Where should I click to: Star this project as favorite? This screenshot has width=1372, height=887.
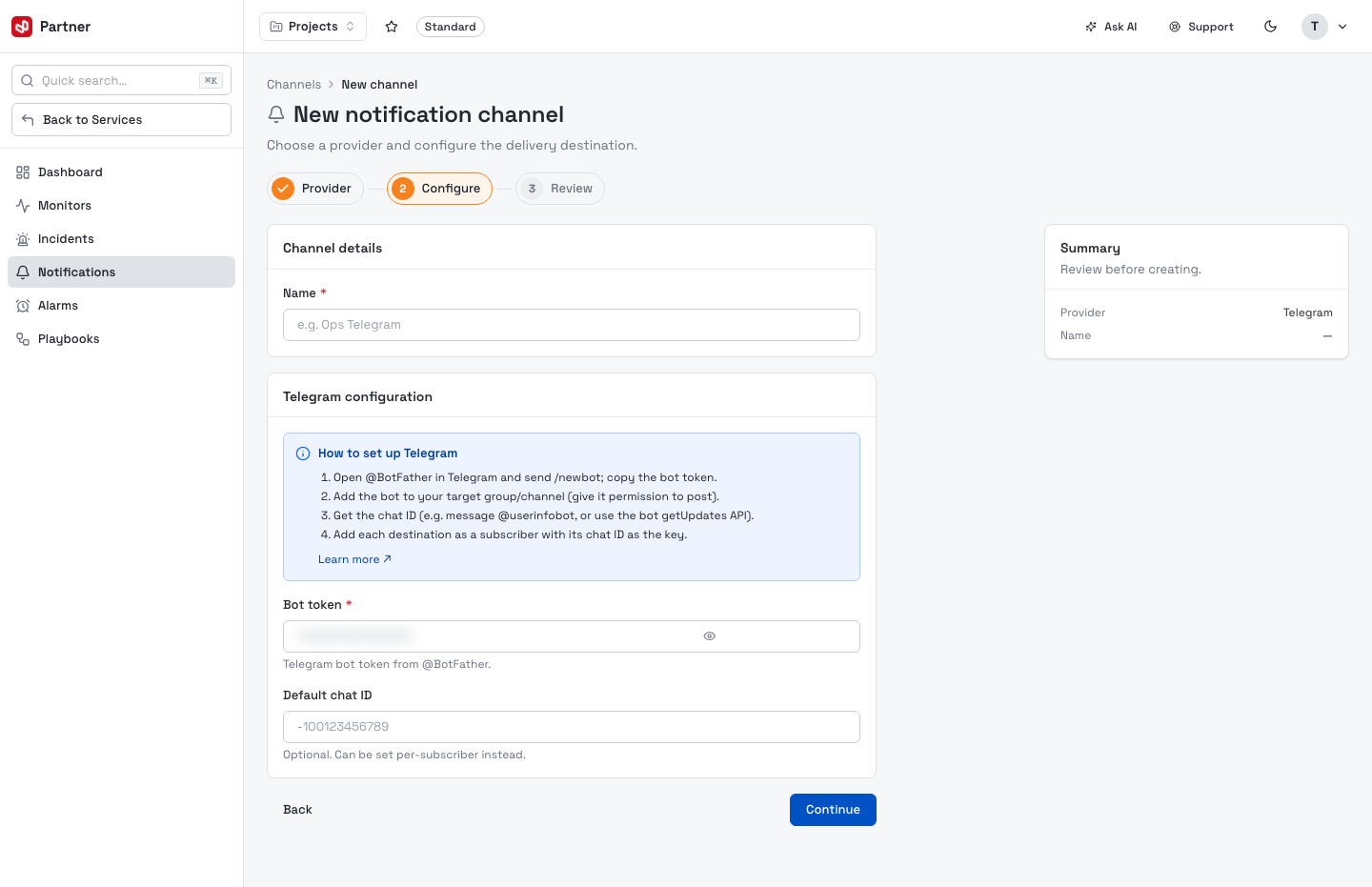tap(392, 27)
